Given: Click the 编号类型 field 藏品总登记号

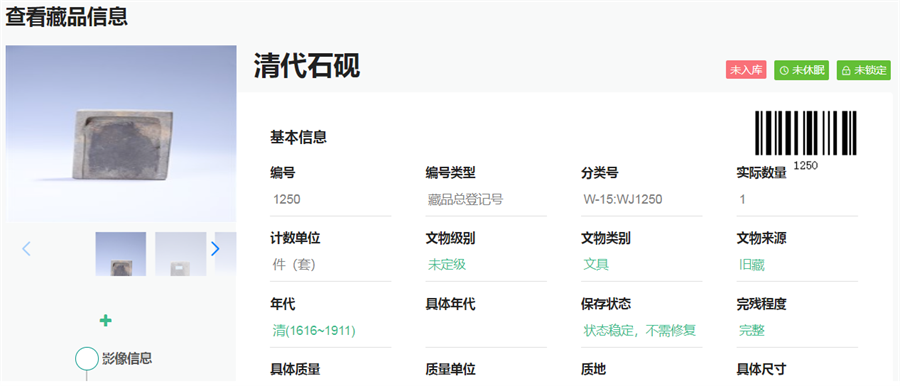Looking at the screenshot, I should tap(486, 200).
